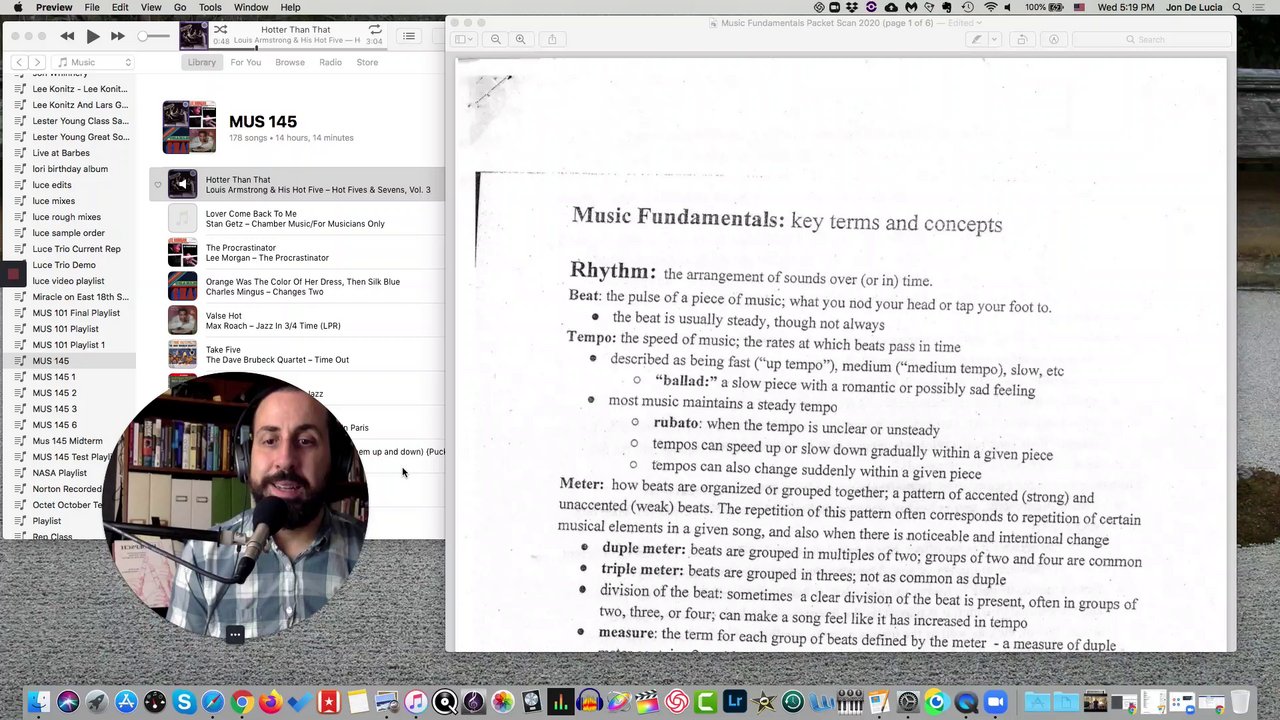Go forward with the iTunes forward arrow
Screen dimensions: 1280x720
(37, 62)
